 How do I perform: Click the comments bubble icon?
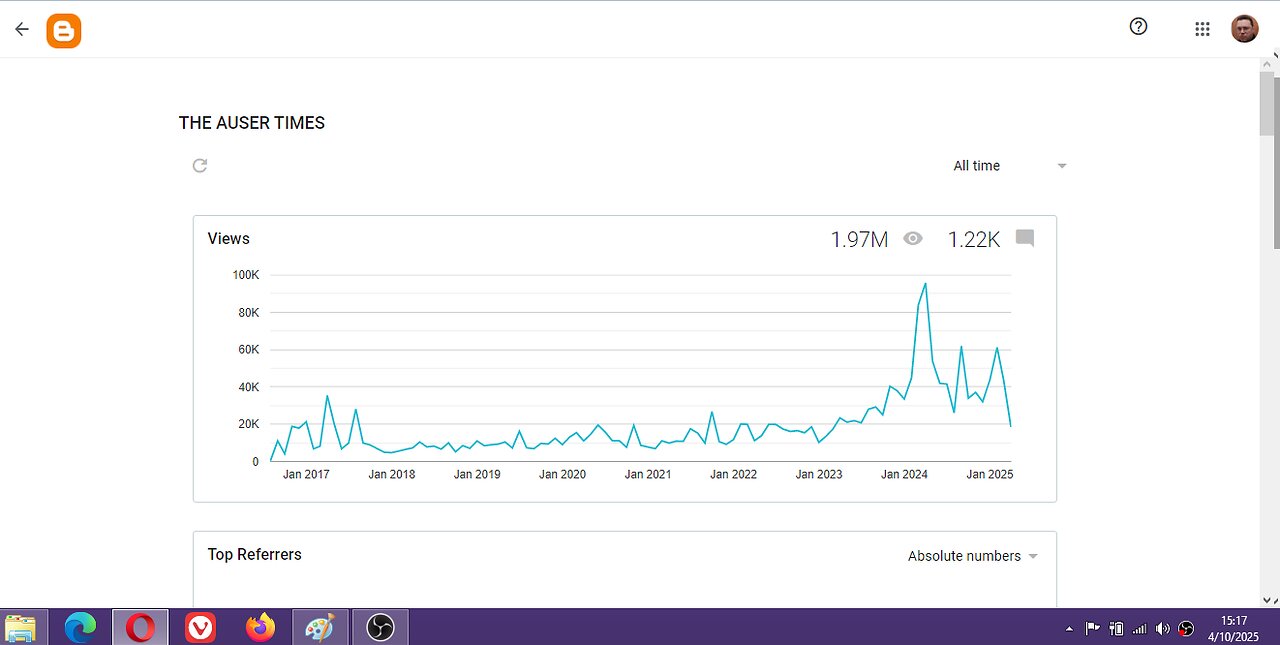click(1024, 238)
